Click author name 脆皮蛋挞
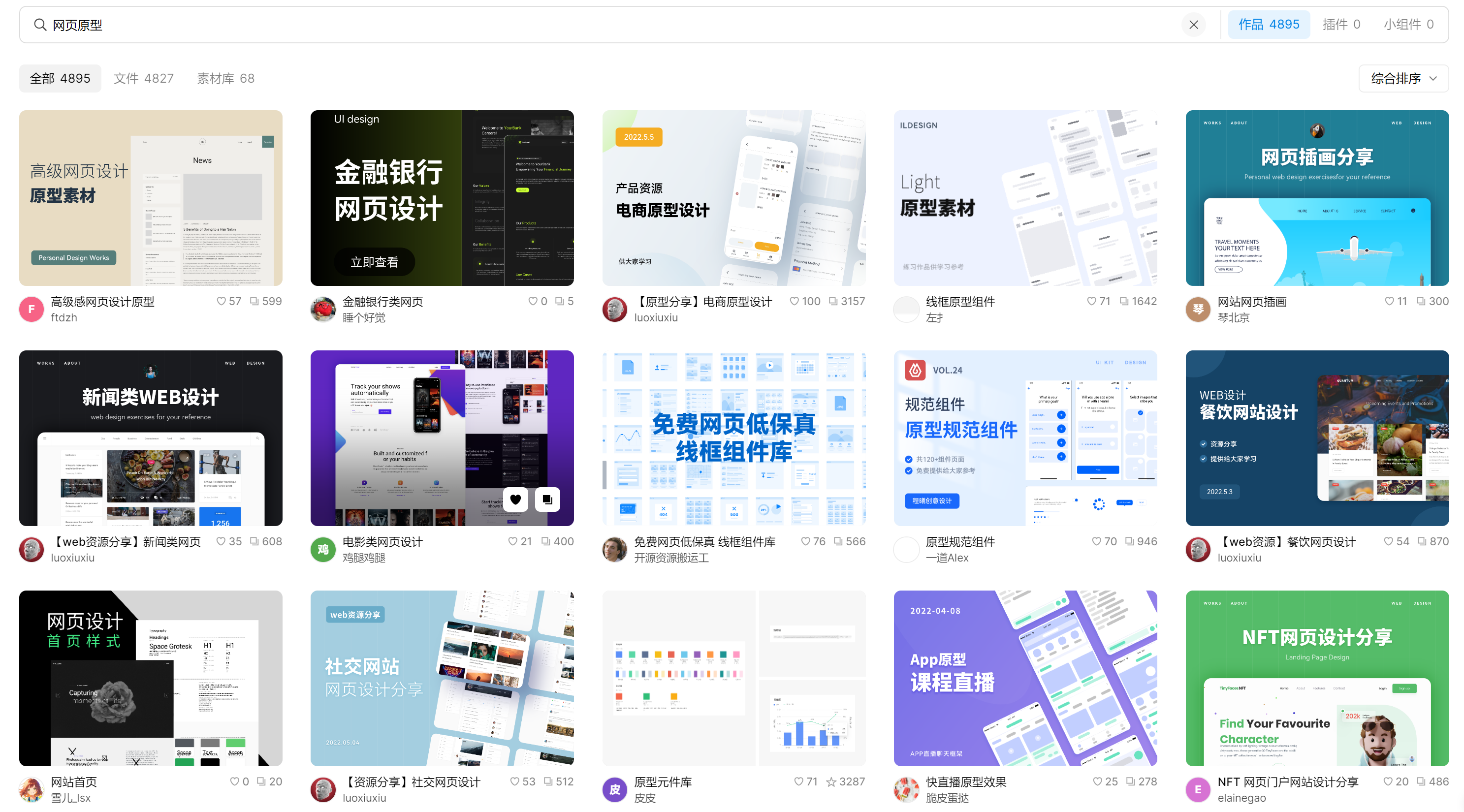1464x812 pixels. [947, 798]
